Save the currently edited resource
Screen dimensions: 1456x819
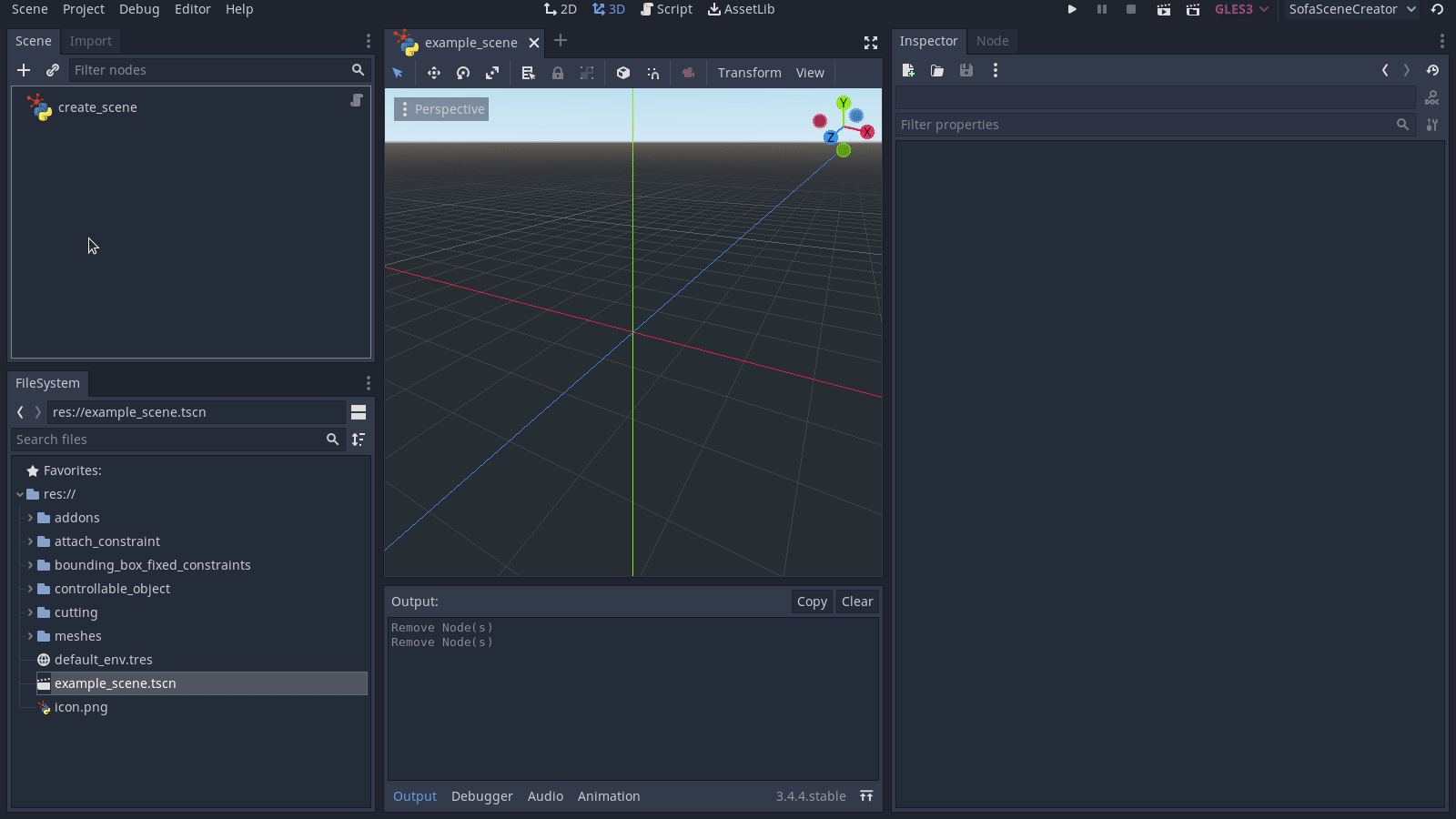(x=966, y=70)
